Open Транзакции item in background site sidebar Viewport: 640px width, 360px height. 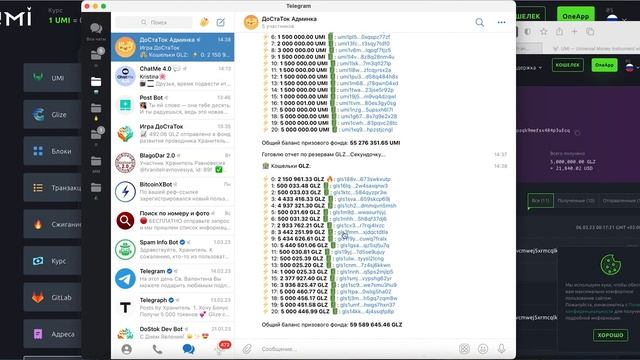click(x=52, y=188)
